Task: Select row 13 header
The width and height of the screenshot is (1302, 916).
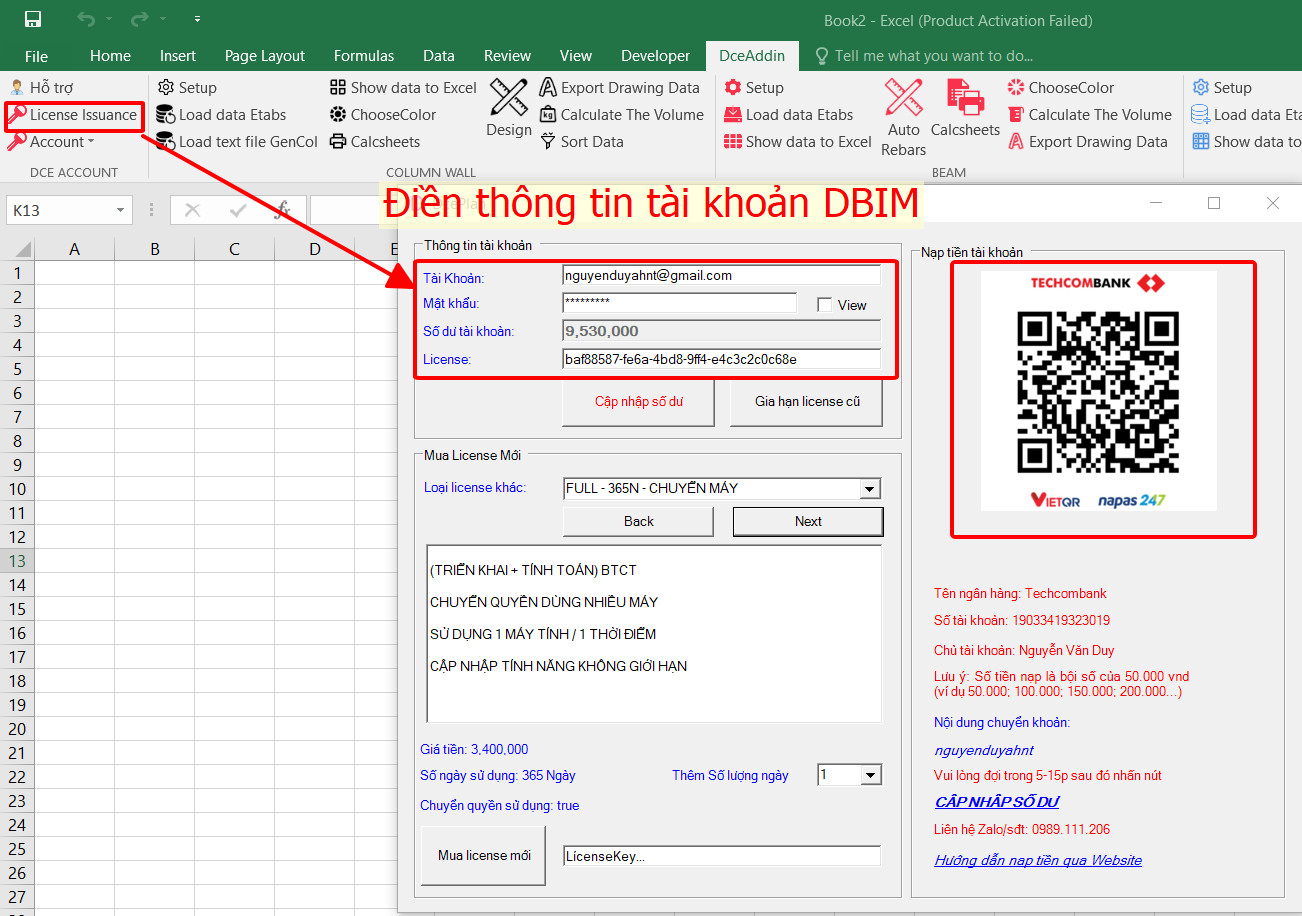Action: 17,561
